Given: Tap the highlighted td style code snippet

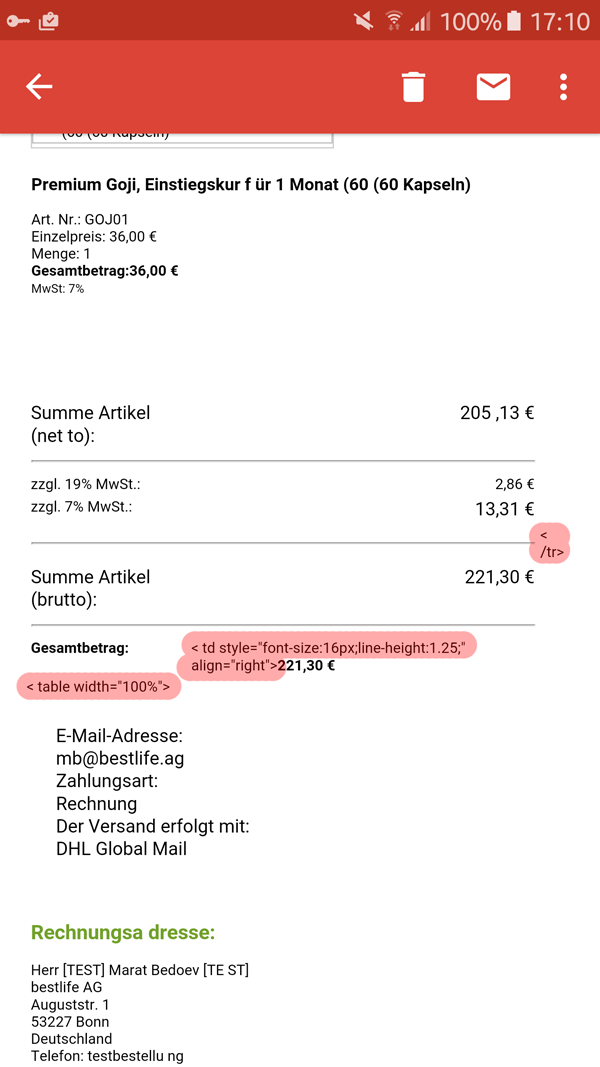Looking at the screenshot, I should (329, 647).
